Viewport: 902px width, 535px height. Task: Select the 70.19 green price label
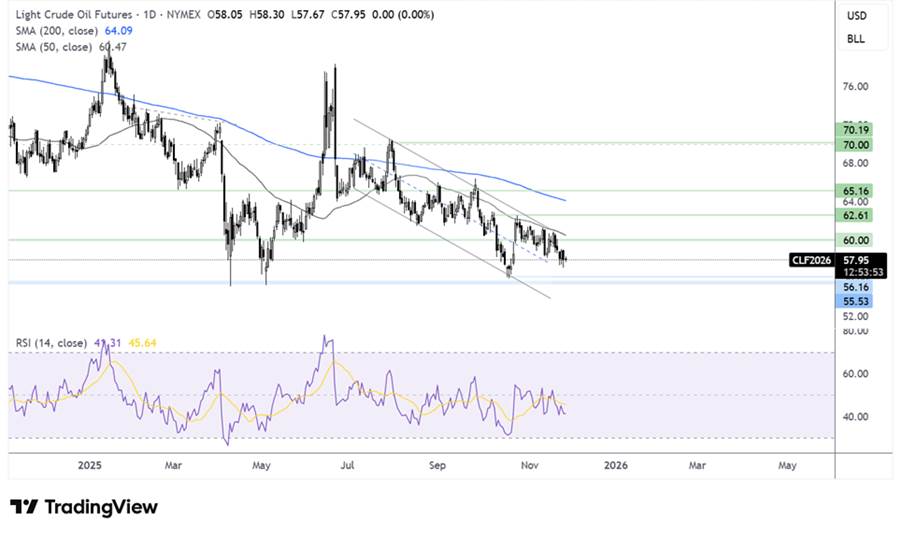pyautogui.click(x=856, y=130)
